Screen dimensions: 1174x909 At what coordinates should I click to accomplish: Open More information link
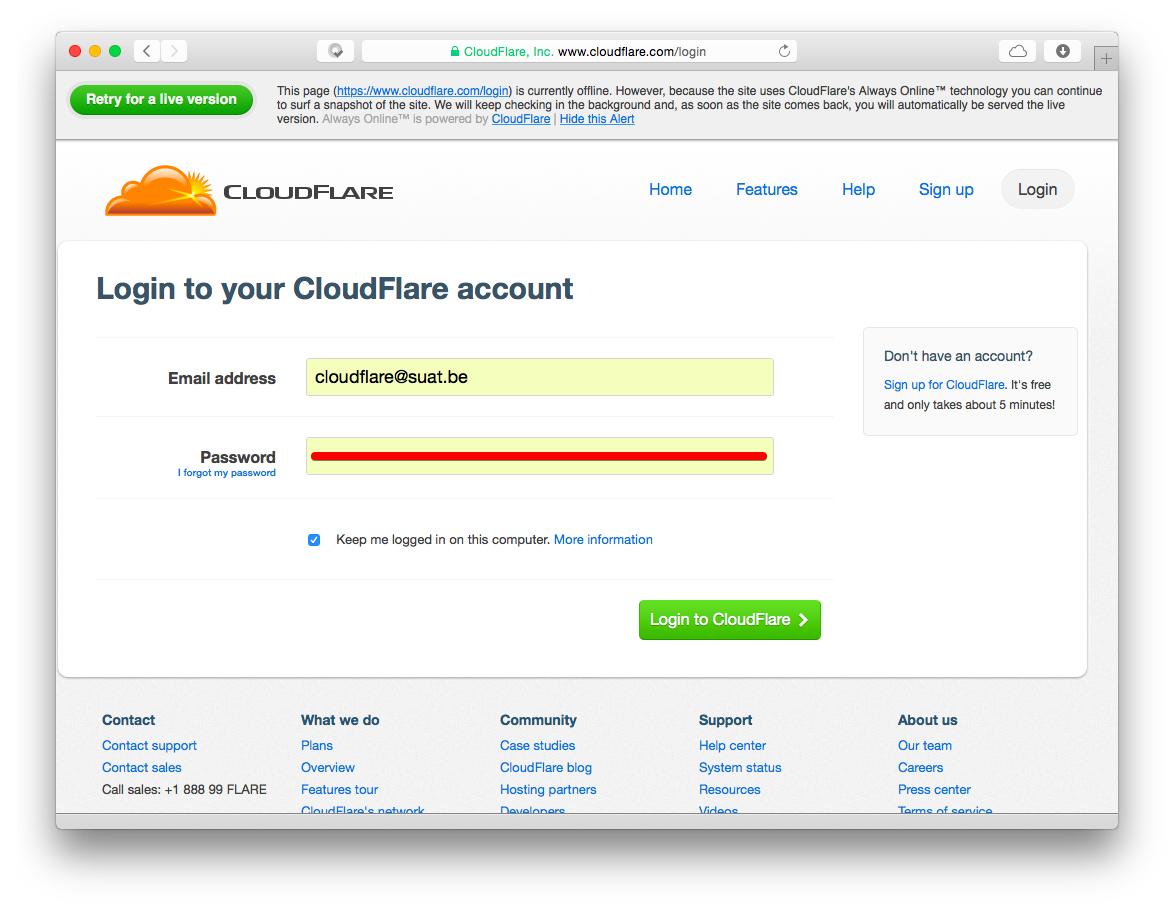[x=603, y=540]
